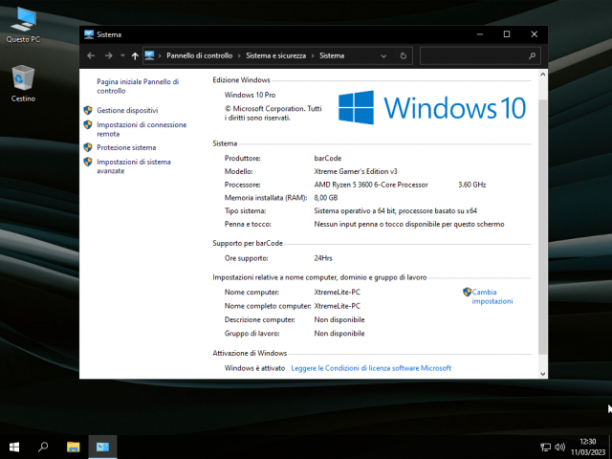This screenshot has height=459, width=612.
Task: Open Impostazioni di connessione remota
Action: (142, 129)
